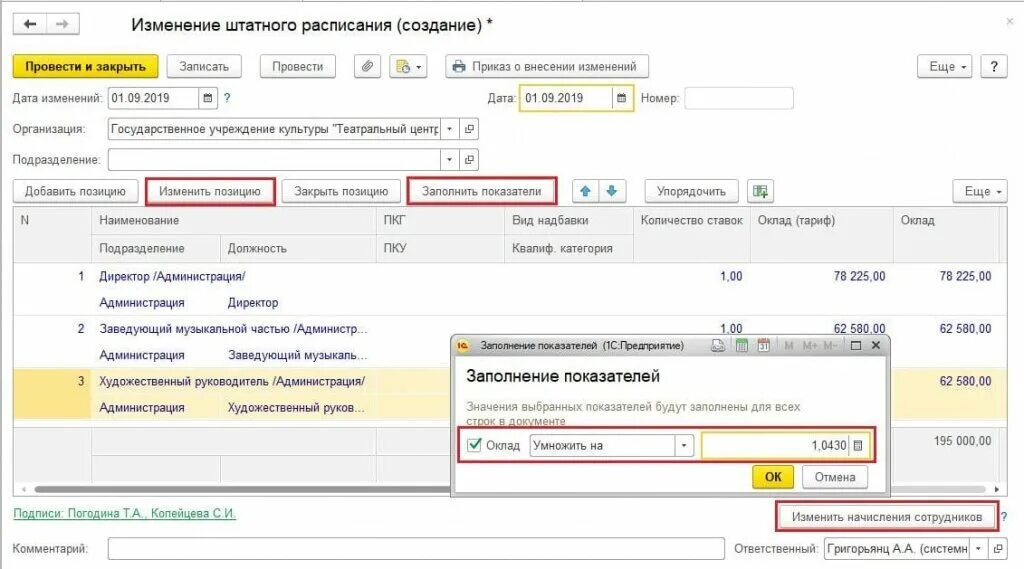Click Закрыть позицию button
The width and height of the screenshot is (1024, 569).
341,191
